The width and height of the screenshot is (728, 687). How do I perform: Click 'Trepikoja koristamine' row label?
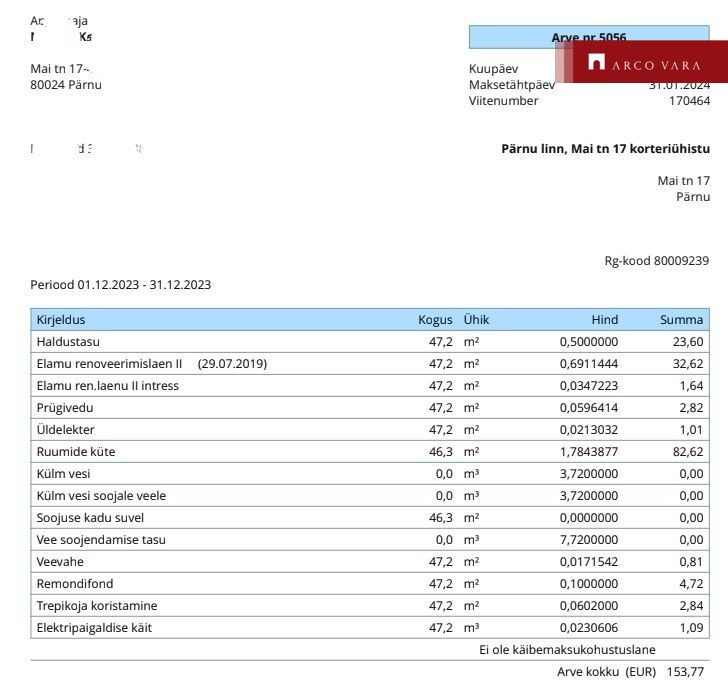pos(97,606)
